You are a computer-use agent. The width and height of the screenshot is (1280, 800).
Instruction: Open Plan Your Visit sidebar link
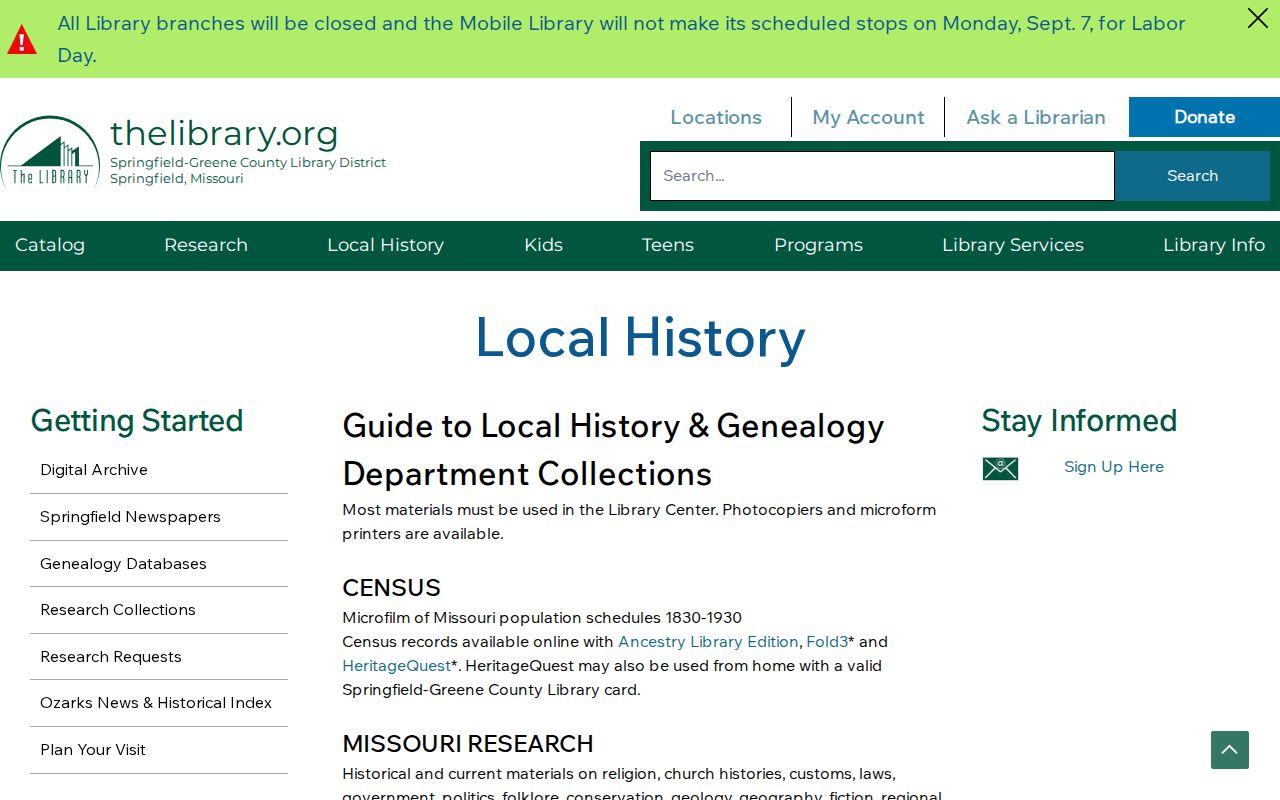(x=159, y=750)
